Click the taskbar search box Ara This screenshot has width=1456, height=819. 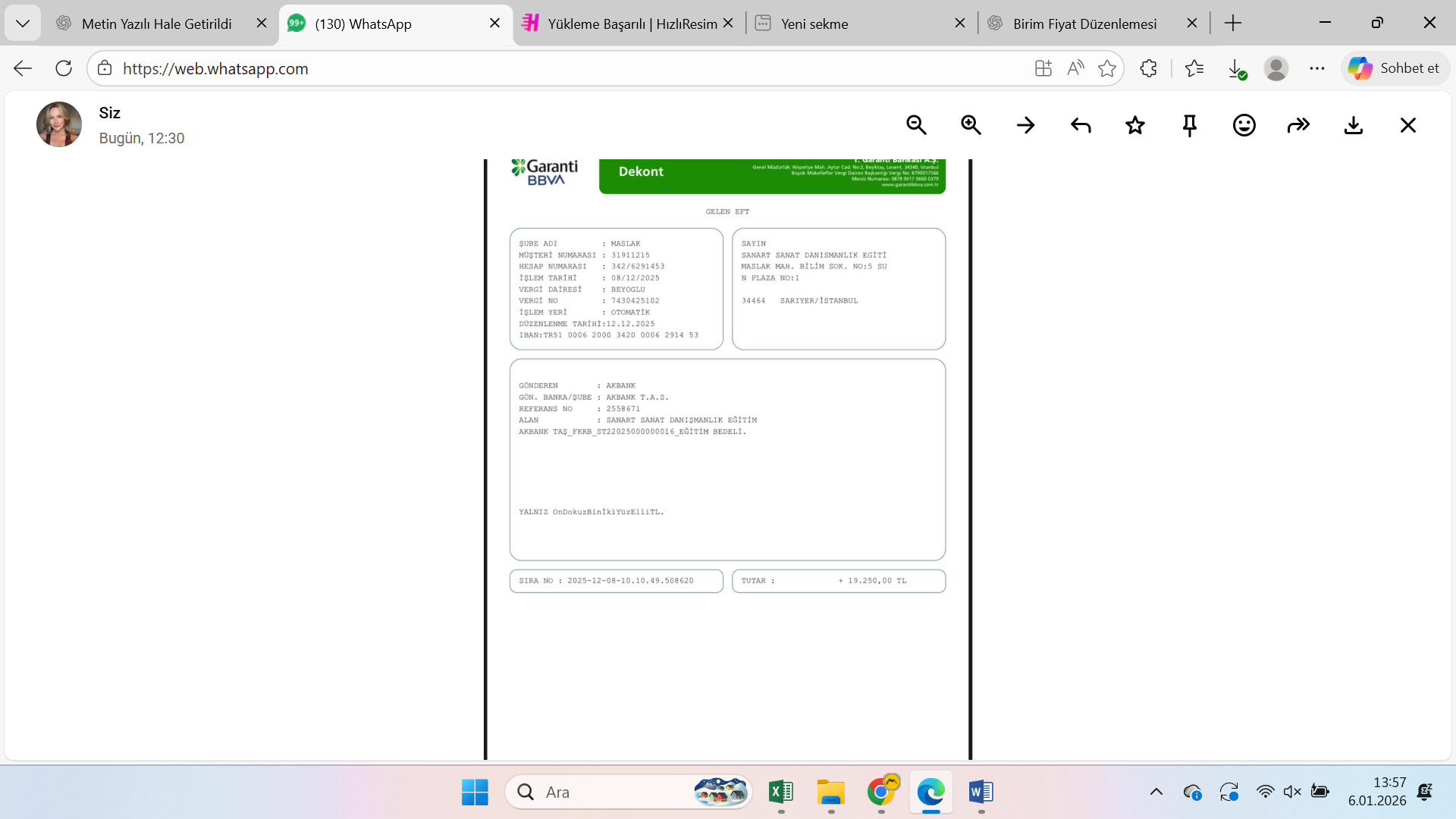[629, 792]
